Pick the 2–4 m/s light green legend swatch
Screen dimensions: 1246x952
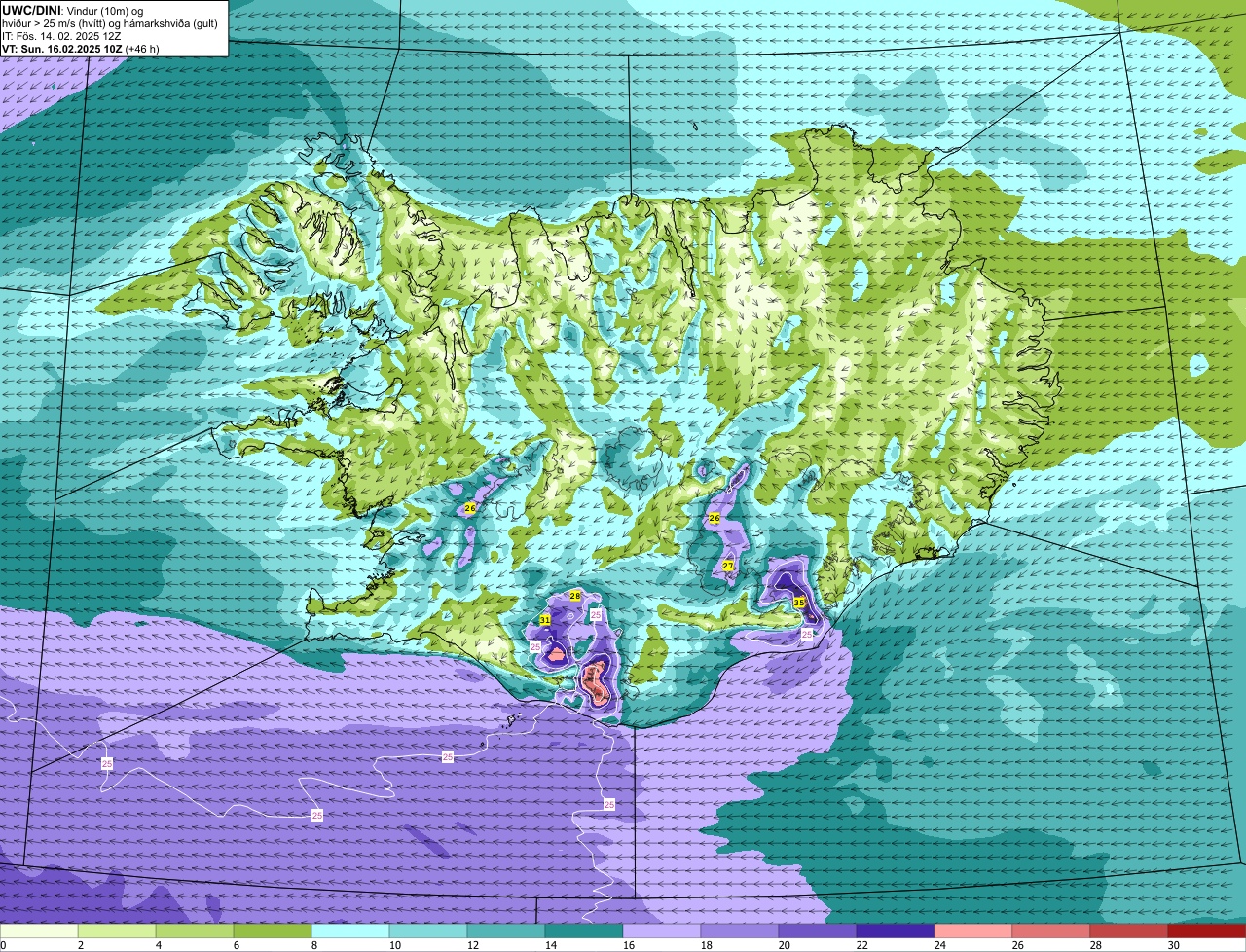117,931
